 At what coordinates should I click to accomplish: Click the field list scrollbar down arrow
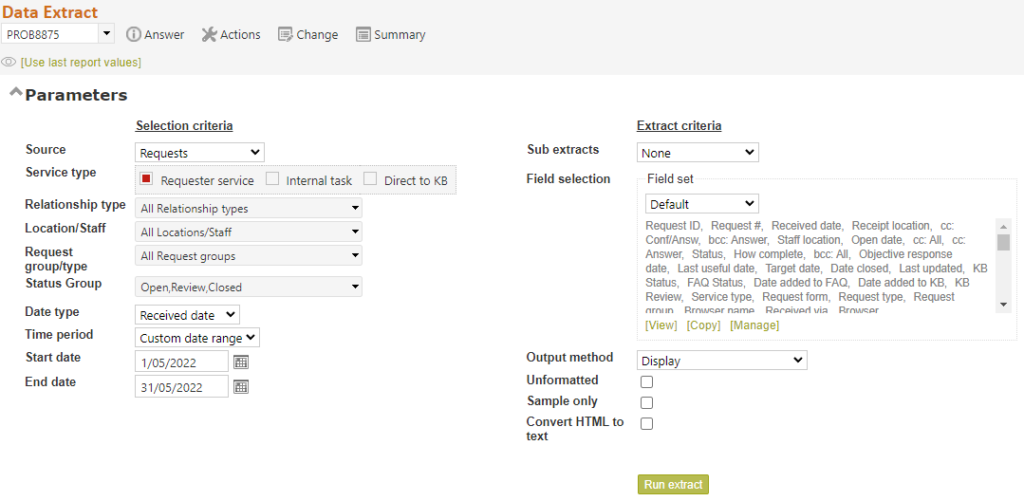pyautogui.click(x=1004, y=306)
